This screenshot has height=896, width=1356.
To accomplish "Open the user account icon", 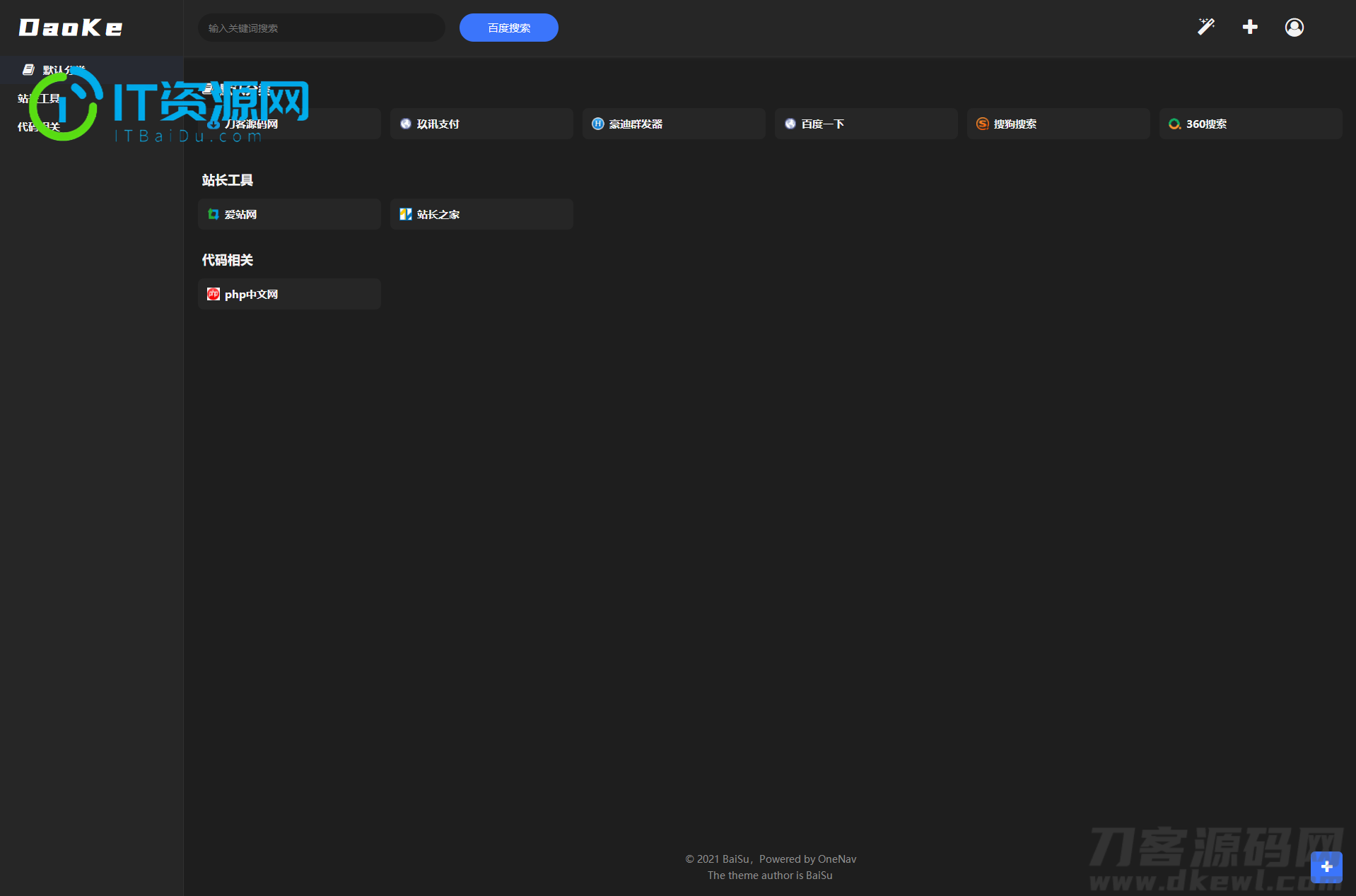I will point(1294,27).
